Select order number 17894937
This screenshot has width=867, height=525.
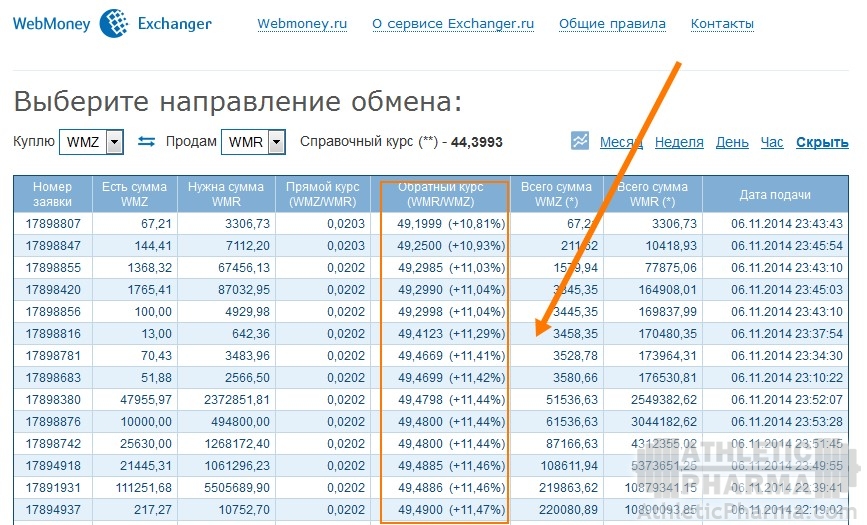coord(53,510)
